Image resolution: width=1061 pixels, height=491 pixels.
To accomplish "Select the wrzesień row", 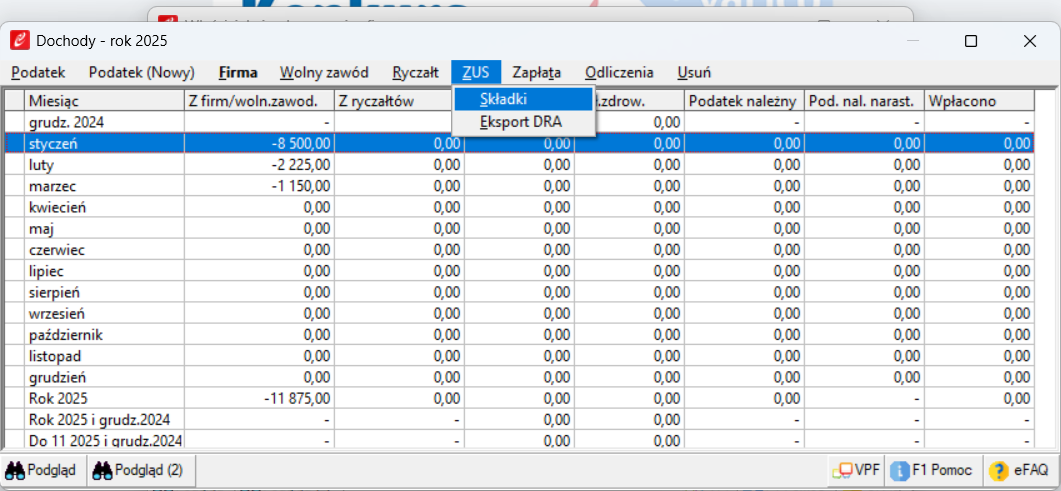I will pyautogui.click(x=520, y=313).
